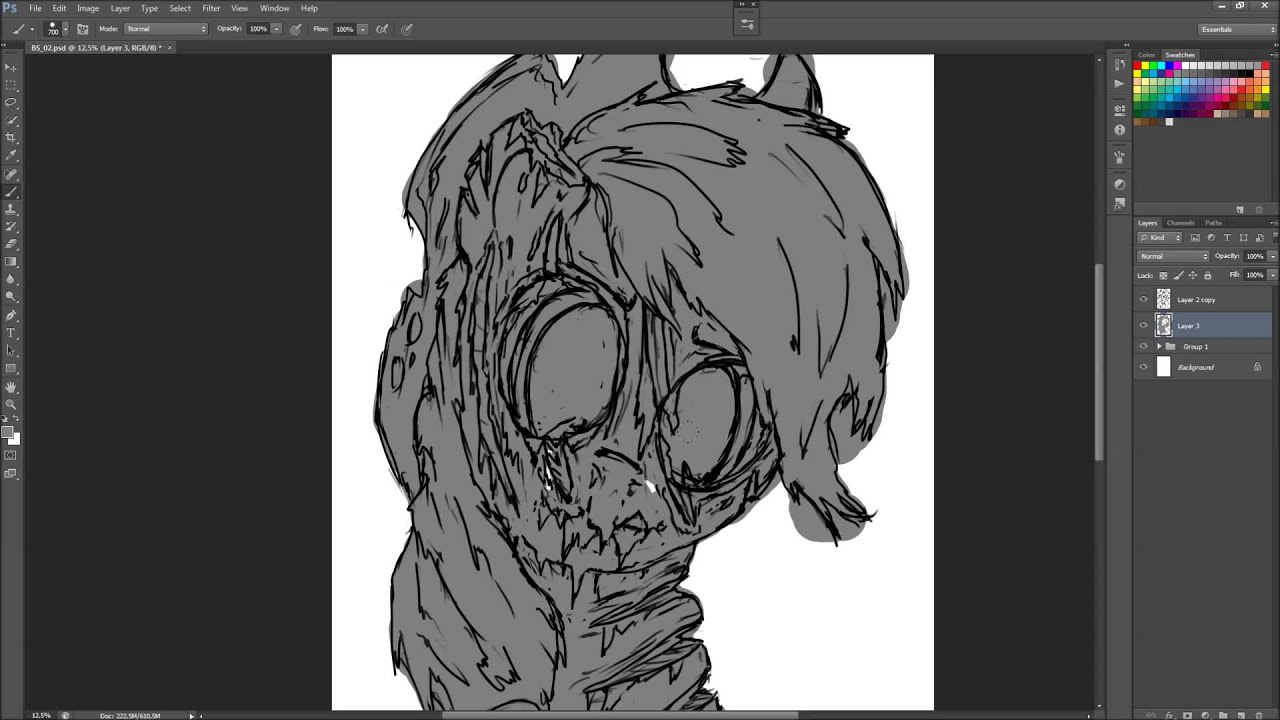Pick the Eyedropper tool
Image resolution: width=1280 pixels, height=720 pixels.
pos(11,155)
